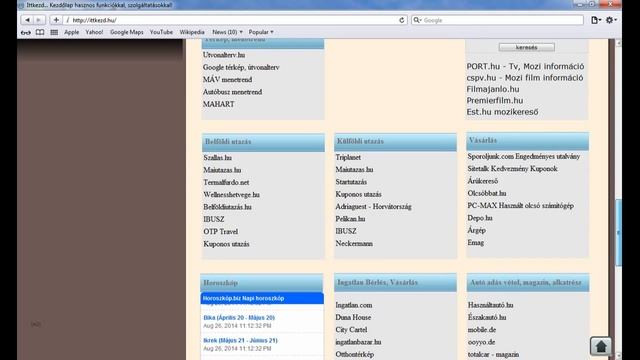The height and width of the screenshot is (360, 640).
Task: Open the Neckermann link
Action: [354, 243]
